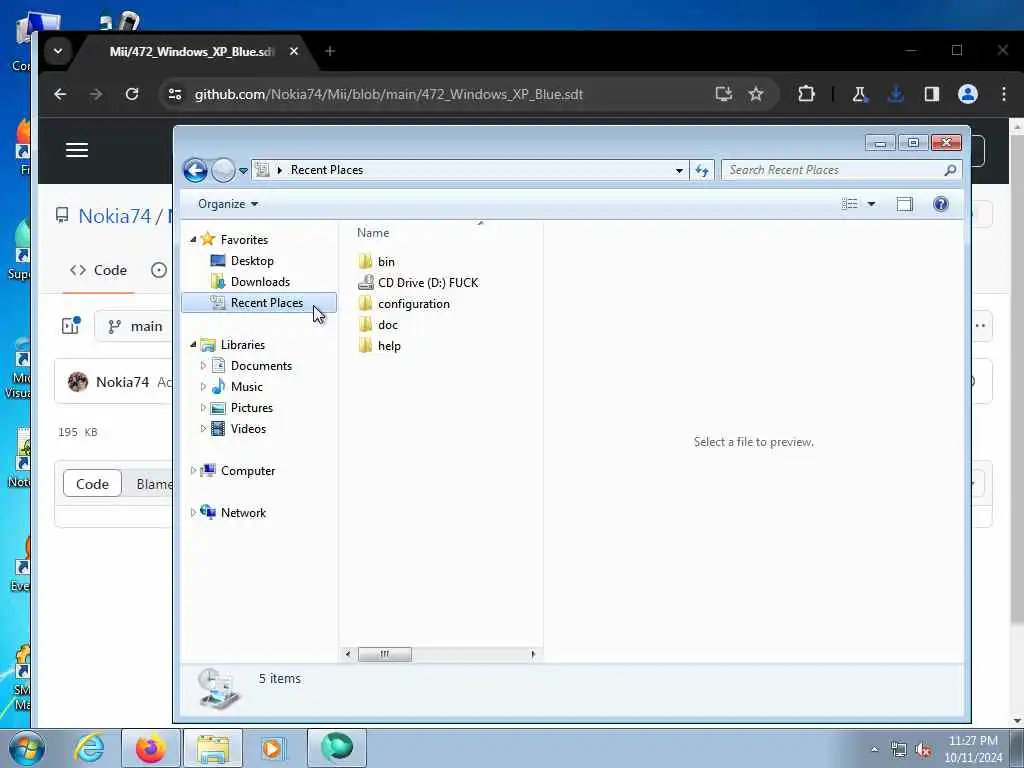This screenshot has height=768, width=1024.
Task: Reload the GitHub page in Chrome
Action: (132, 94)
